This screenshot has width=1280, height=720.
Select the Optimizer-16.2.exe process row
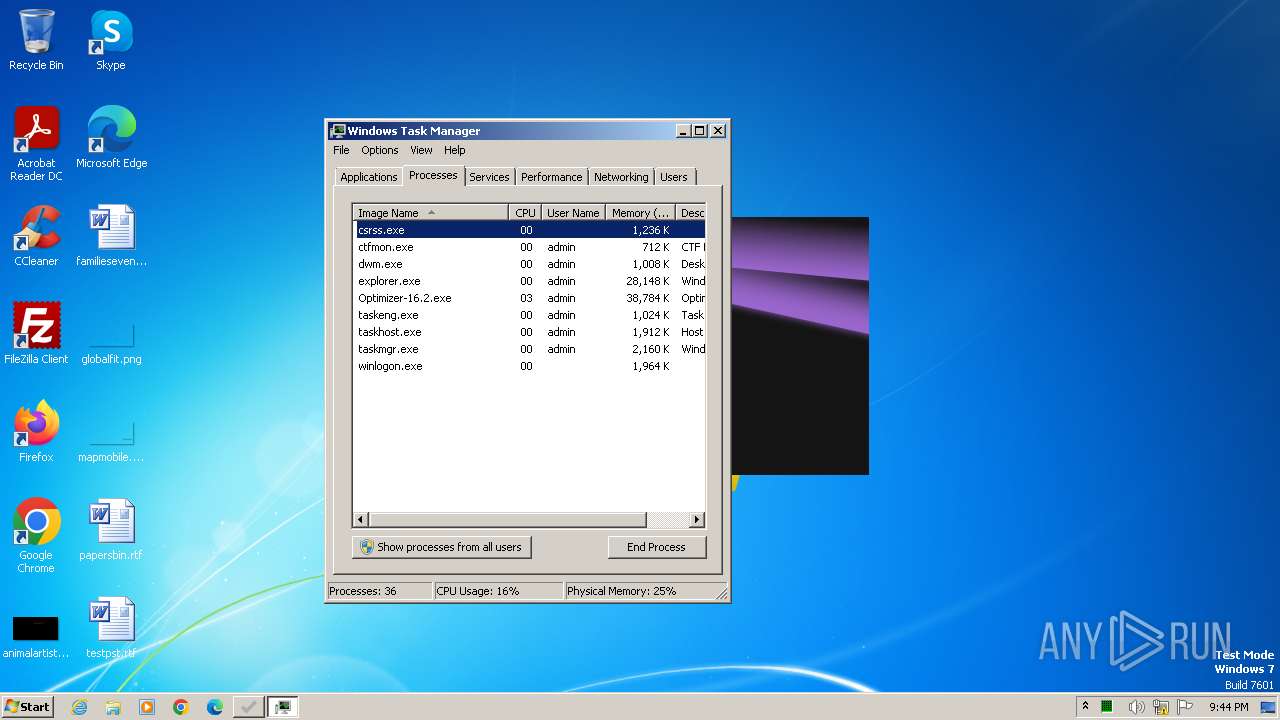(x=529, y=298)
